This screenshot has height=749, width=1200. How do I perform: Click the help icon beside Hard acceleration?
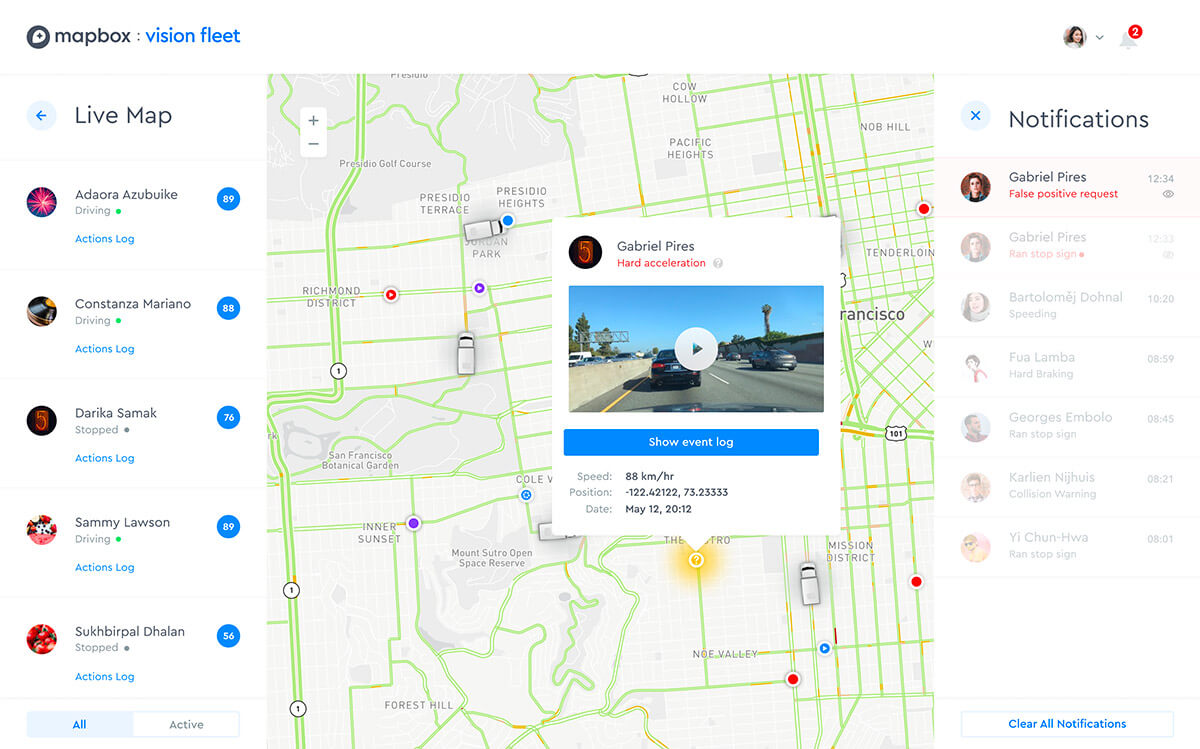(x=720, y=262)
